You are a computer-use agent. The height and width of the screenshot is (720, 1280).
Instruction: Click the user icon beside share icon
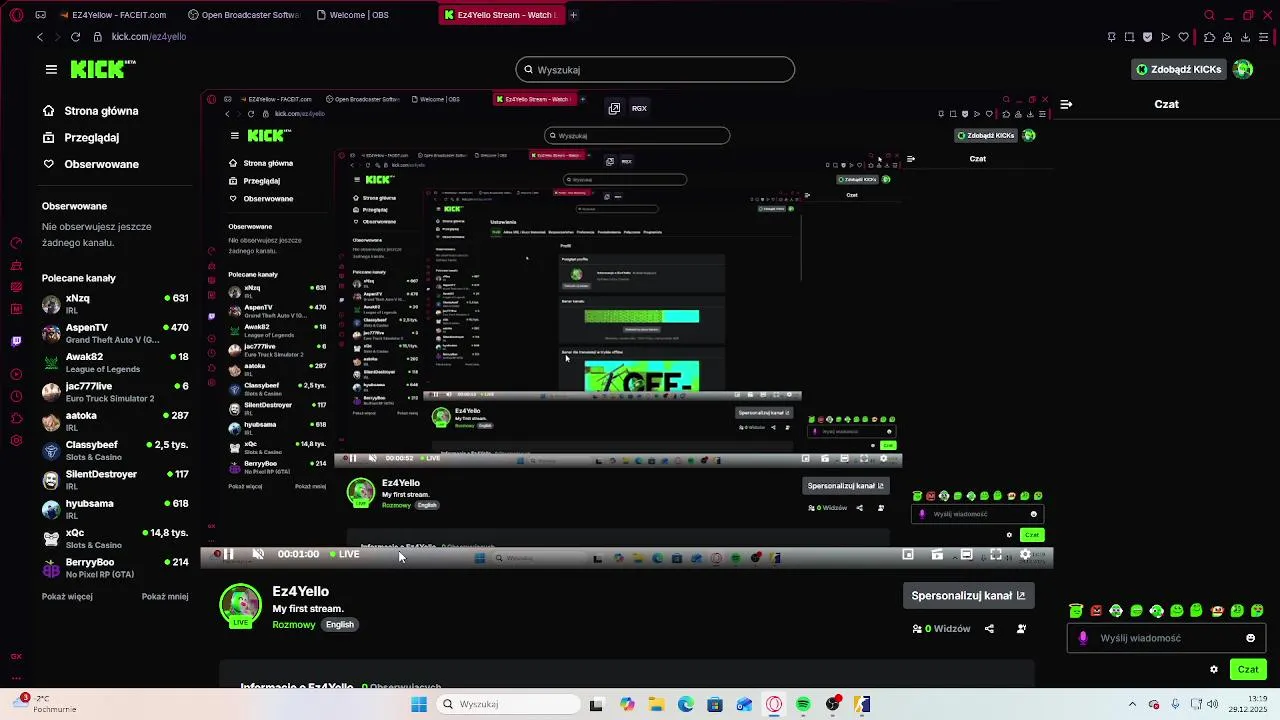click(1021, 629)
